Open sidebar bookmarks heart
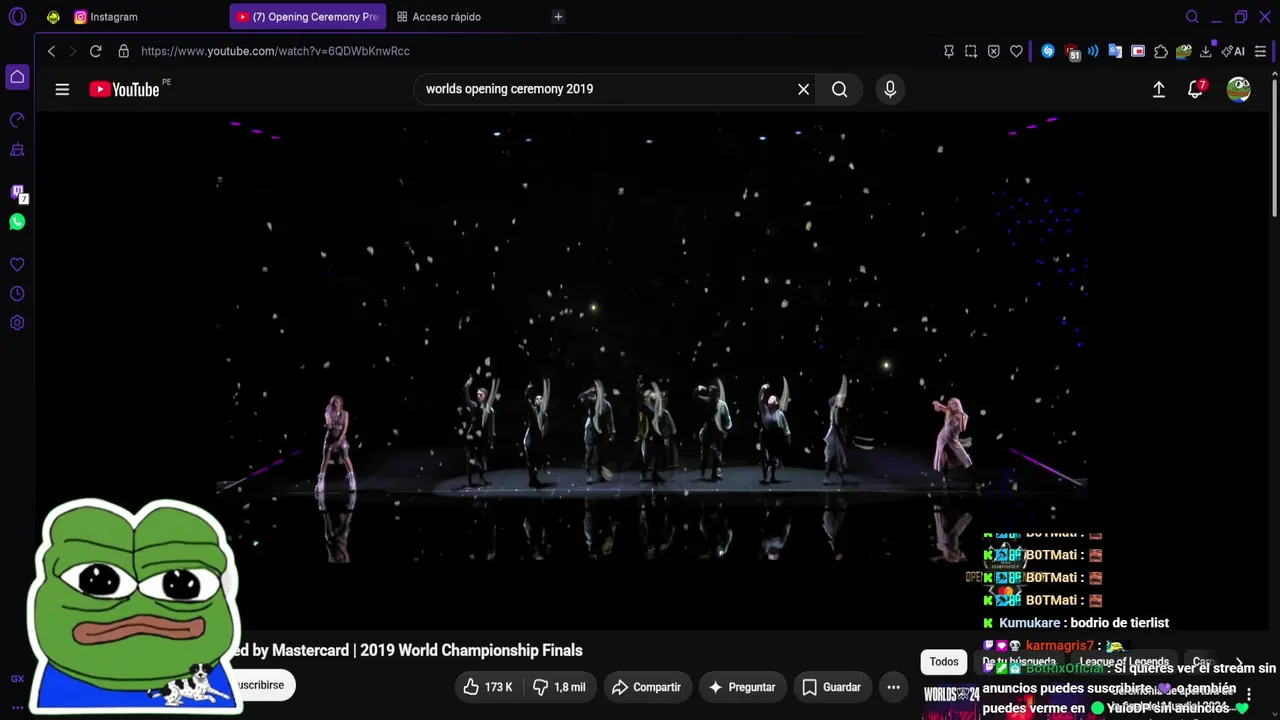Viewport: 1280px width, 720px height. 17,265
